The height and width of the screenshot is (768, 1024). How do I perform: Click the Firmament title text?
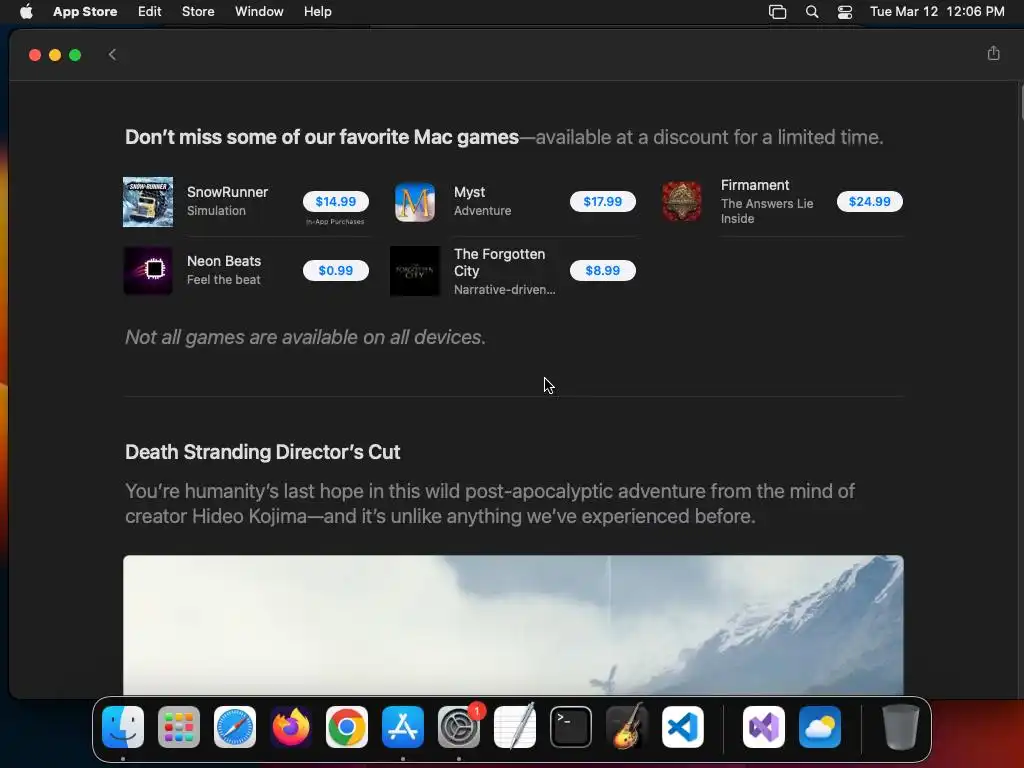(755, 185)
